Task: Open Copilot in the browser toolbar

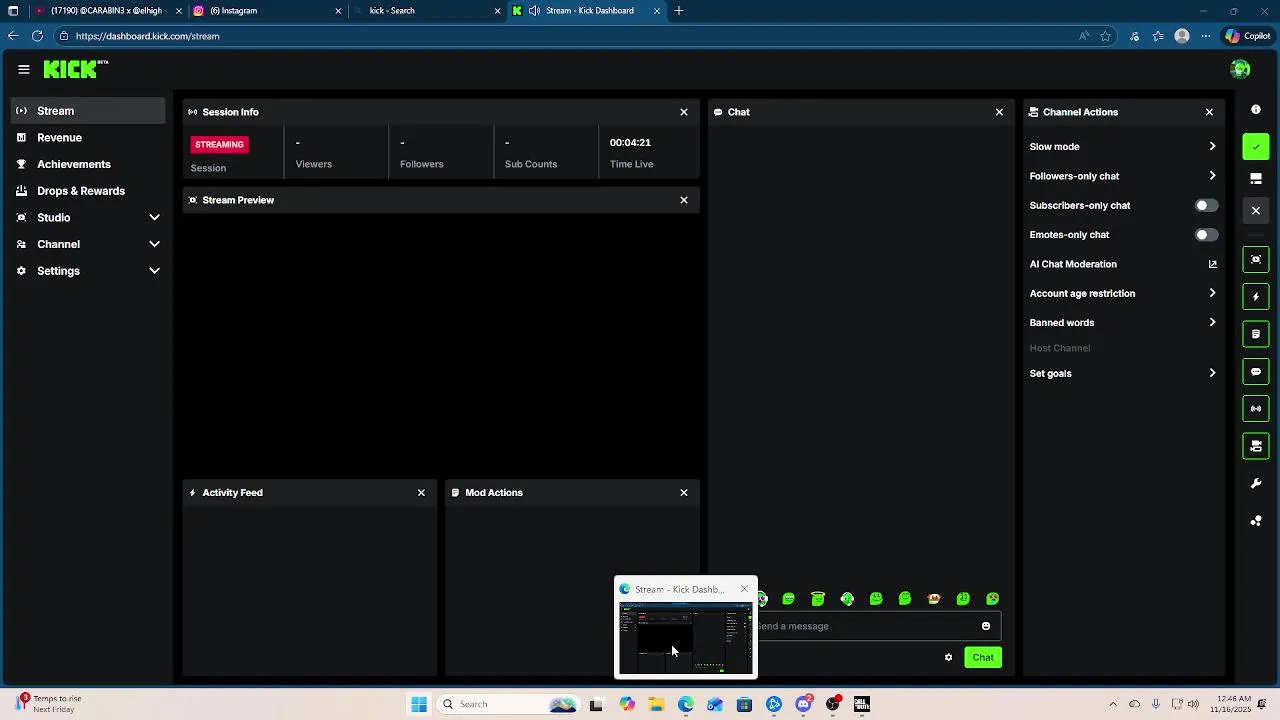Action: [x=1248, y=36]
